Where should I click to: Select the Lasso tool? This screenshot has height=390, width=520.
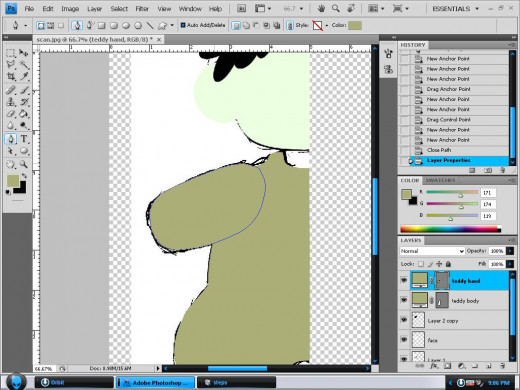[x=11, y=65]
